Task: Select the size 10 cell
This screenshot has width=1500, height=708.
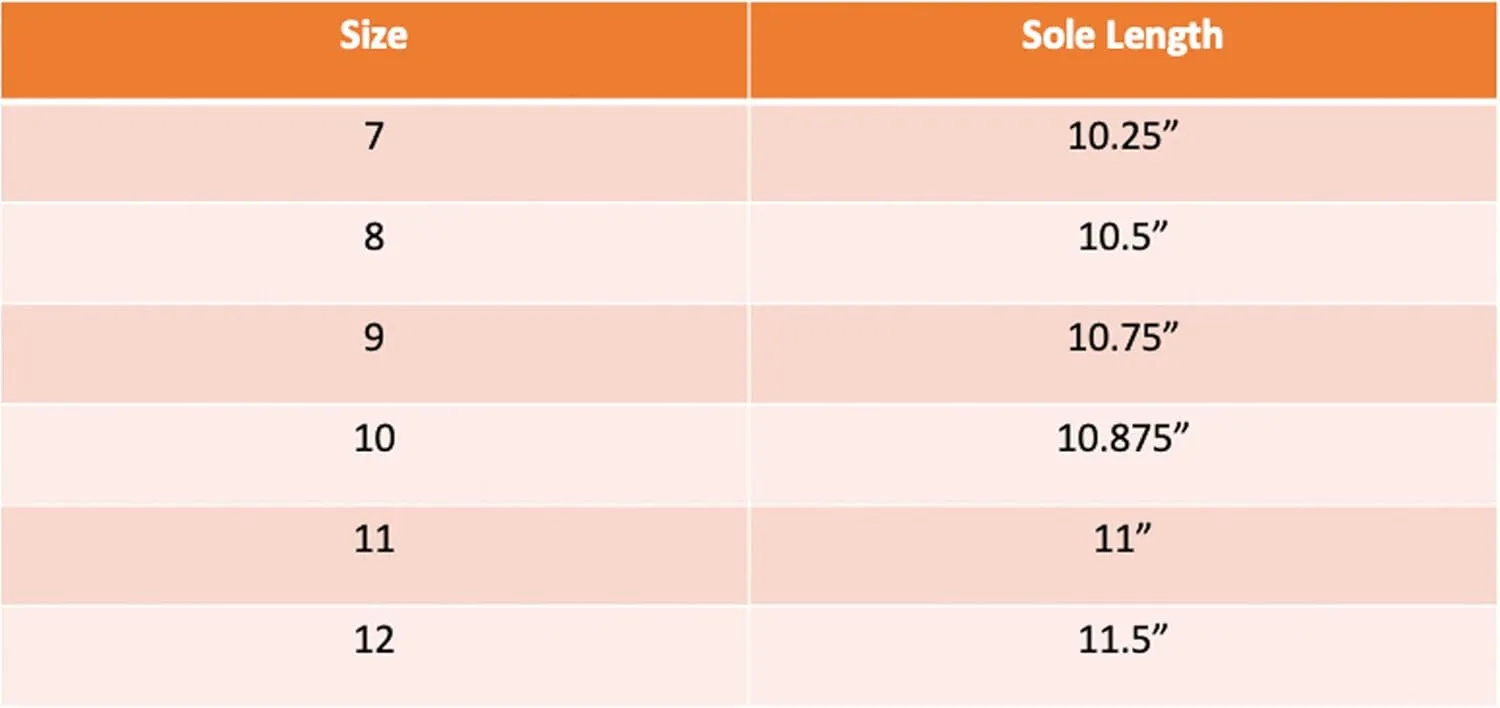Action: click(x=374, y=454)
